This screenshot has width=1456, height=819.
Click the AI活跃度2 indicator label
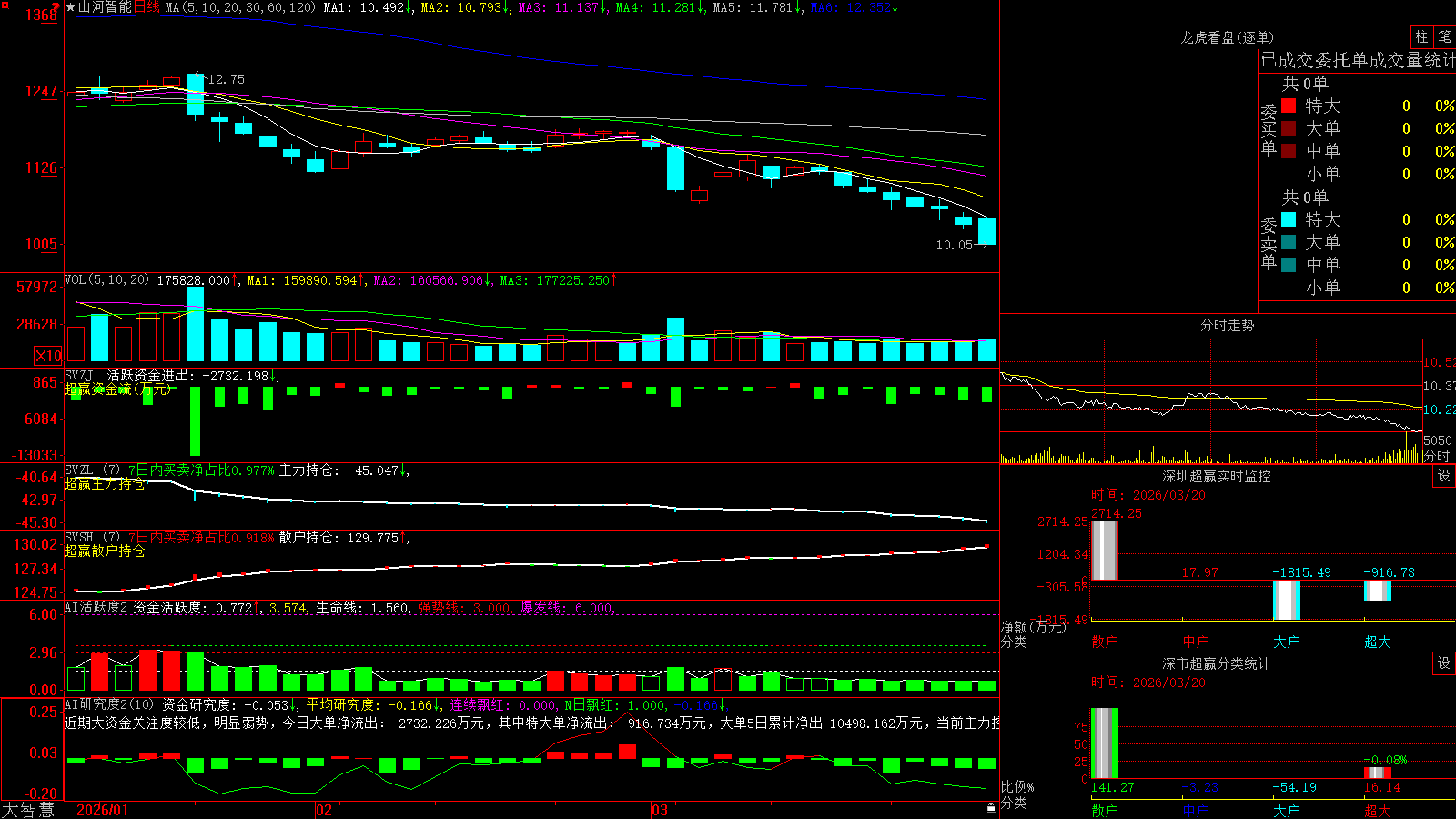[96, 607]
